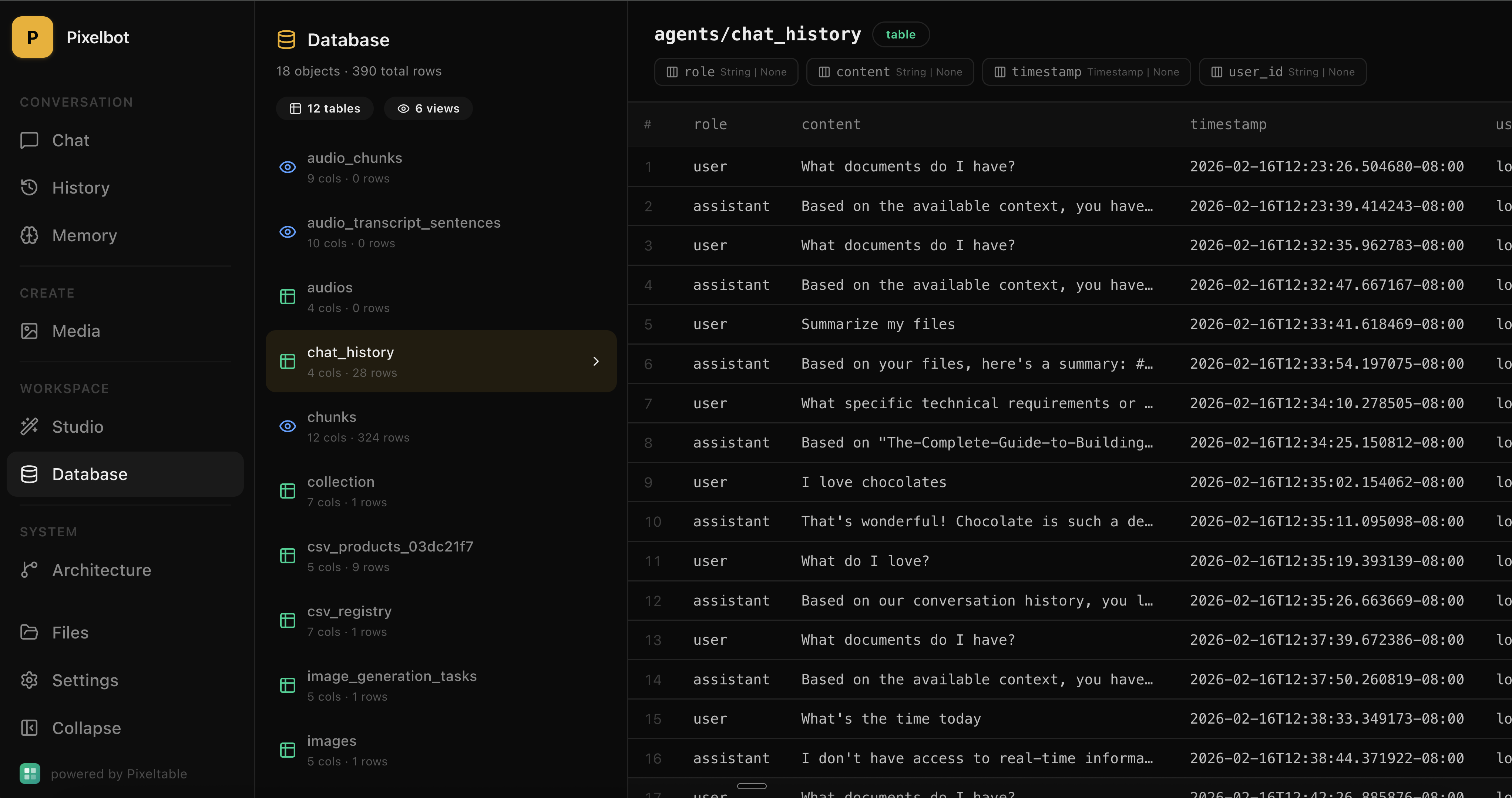This screenshot has height=798, width=1512.
Task: Select the timestamp column chip
Action: click(1086, 72)
